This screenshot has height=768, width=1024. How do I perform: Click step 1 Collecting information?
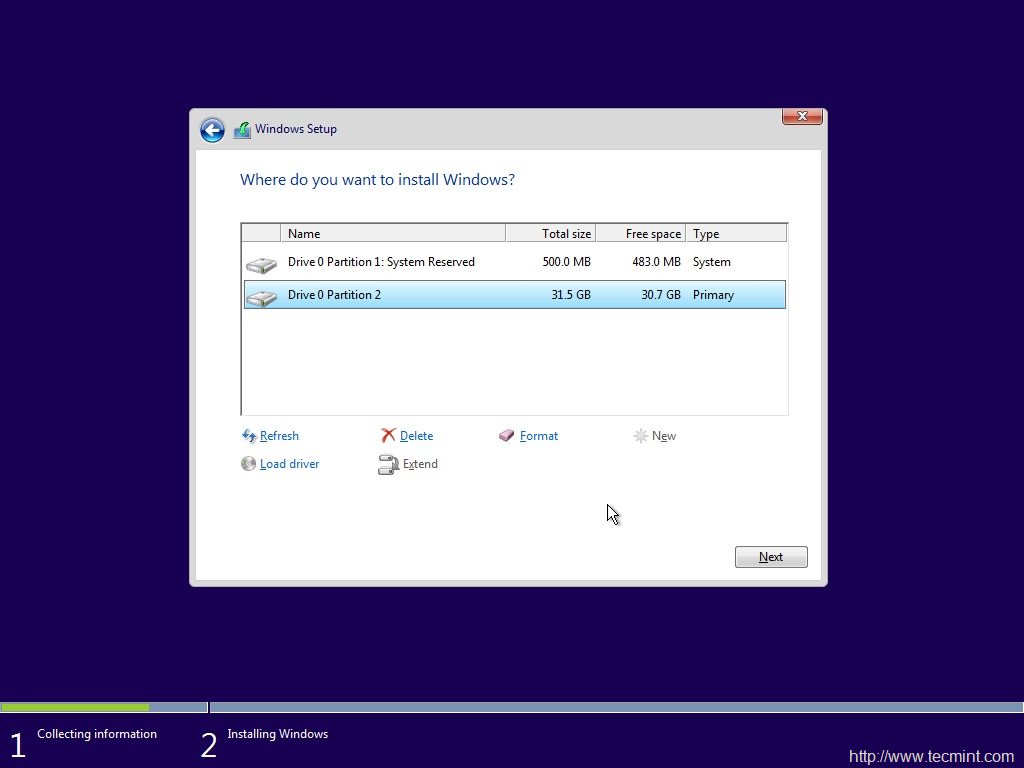coord(96,734)
